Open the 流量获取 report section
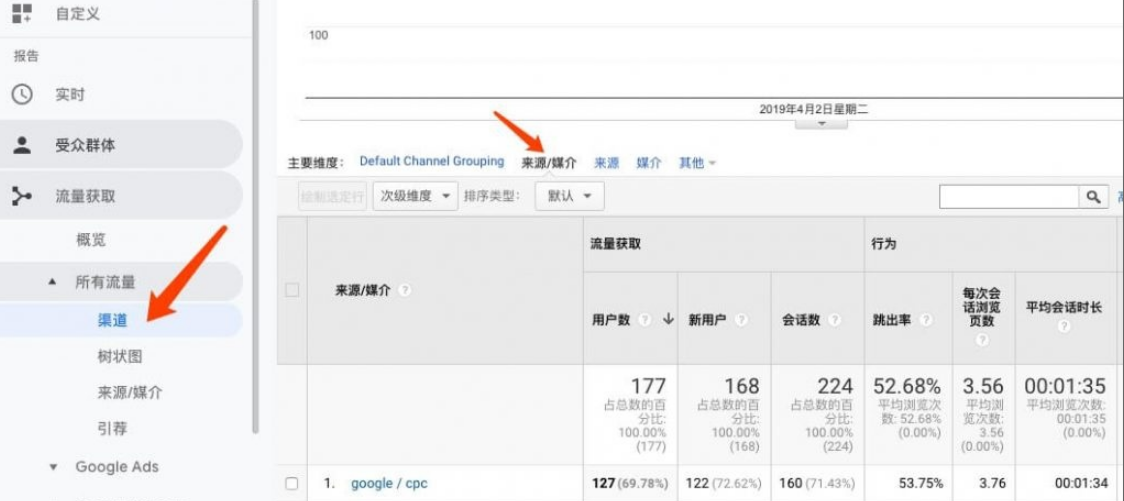 [x=85, y=196]
